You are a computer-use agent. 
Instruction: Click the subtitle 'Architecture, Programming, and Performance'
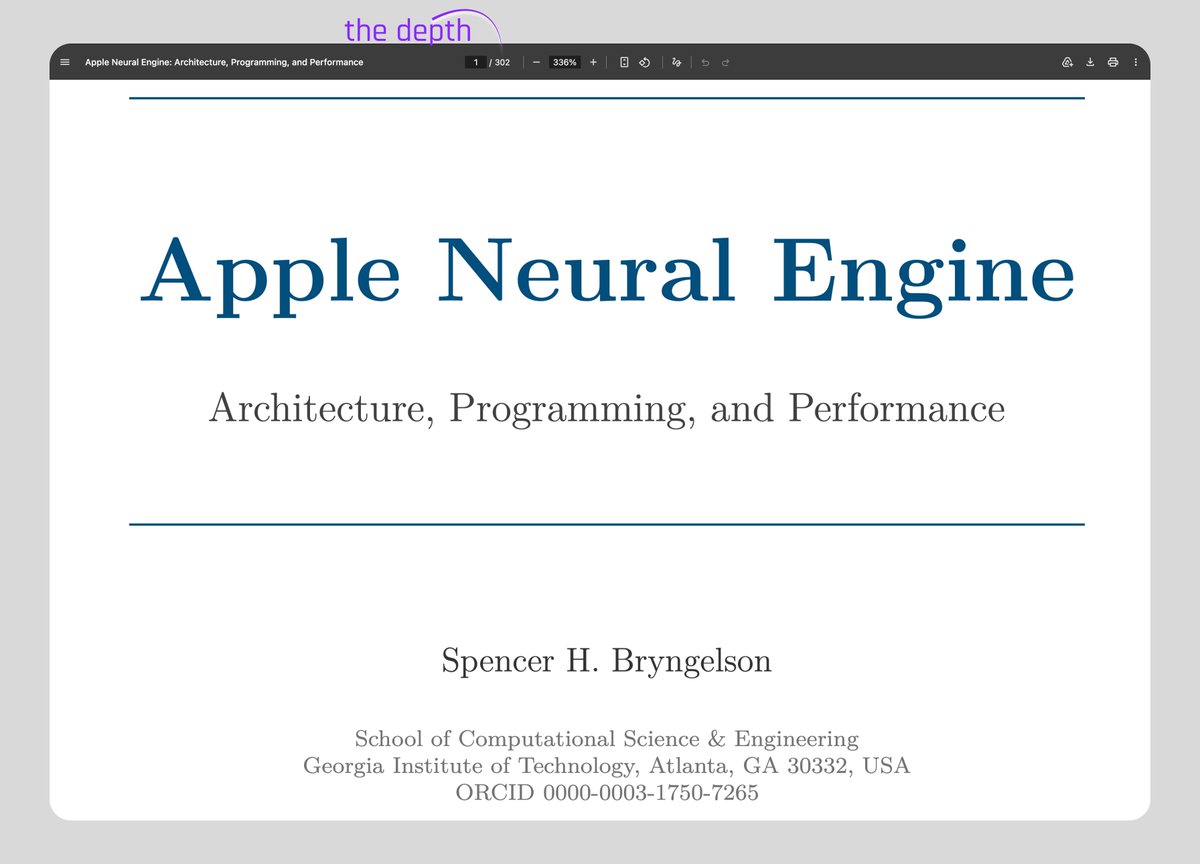[x=607, y=409]
